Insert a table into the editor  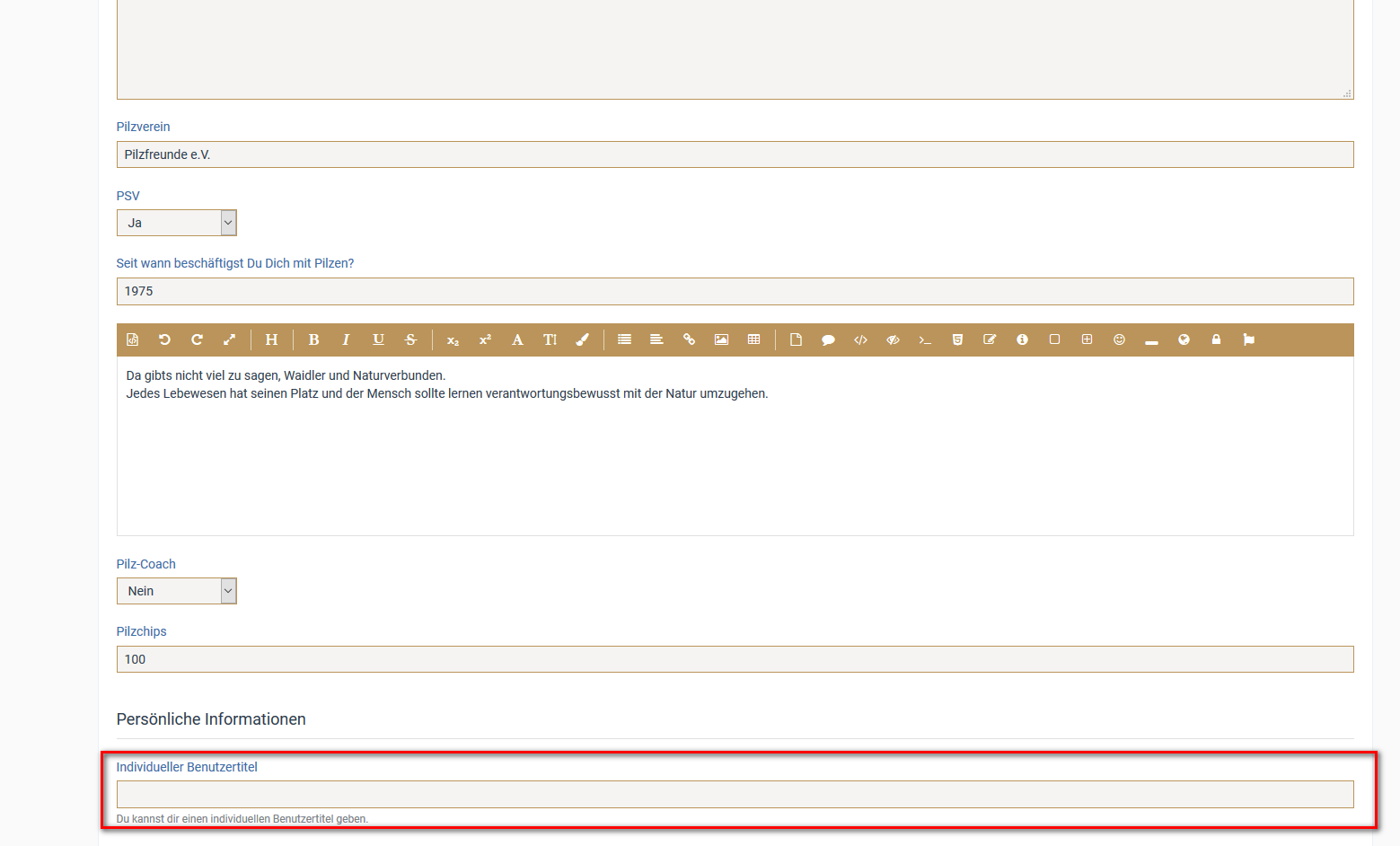point(753,339)
